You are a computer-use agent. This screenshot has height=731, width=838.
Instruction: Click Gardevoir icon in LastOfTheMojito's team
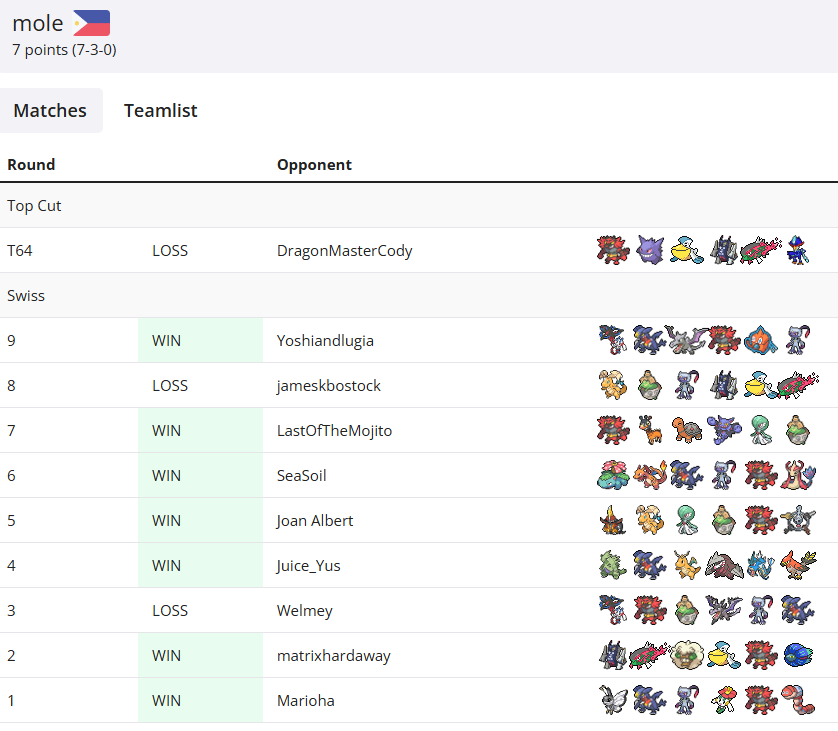(761, 430)
